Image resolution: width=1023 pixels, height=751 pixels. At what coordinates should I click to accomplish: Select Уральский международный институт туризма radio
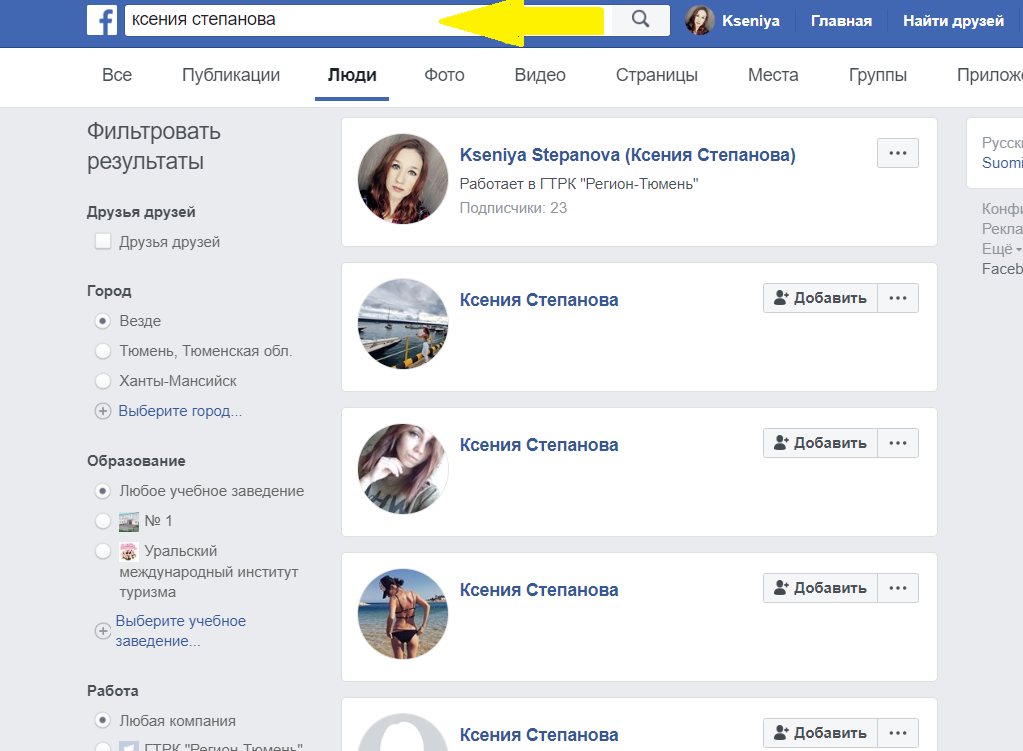(102, 551)
